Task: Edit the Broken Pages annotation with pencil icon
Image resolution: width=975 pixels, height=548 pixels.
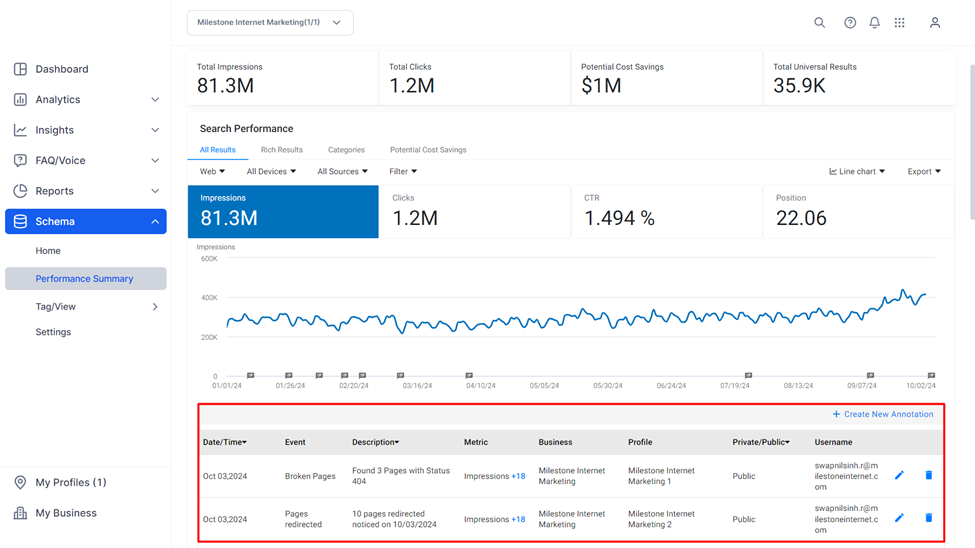Action: pyautogui.click(x=899, y=475)
